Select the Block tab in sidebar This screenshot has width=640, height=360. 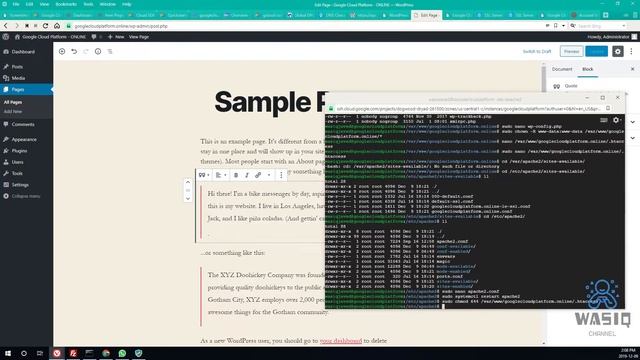pyautogui.click(x=587, y=69)
